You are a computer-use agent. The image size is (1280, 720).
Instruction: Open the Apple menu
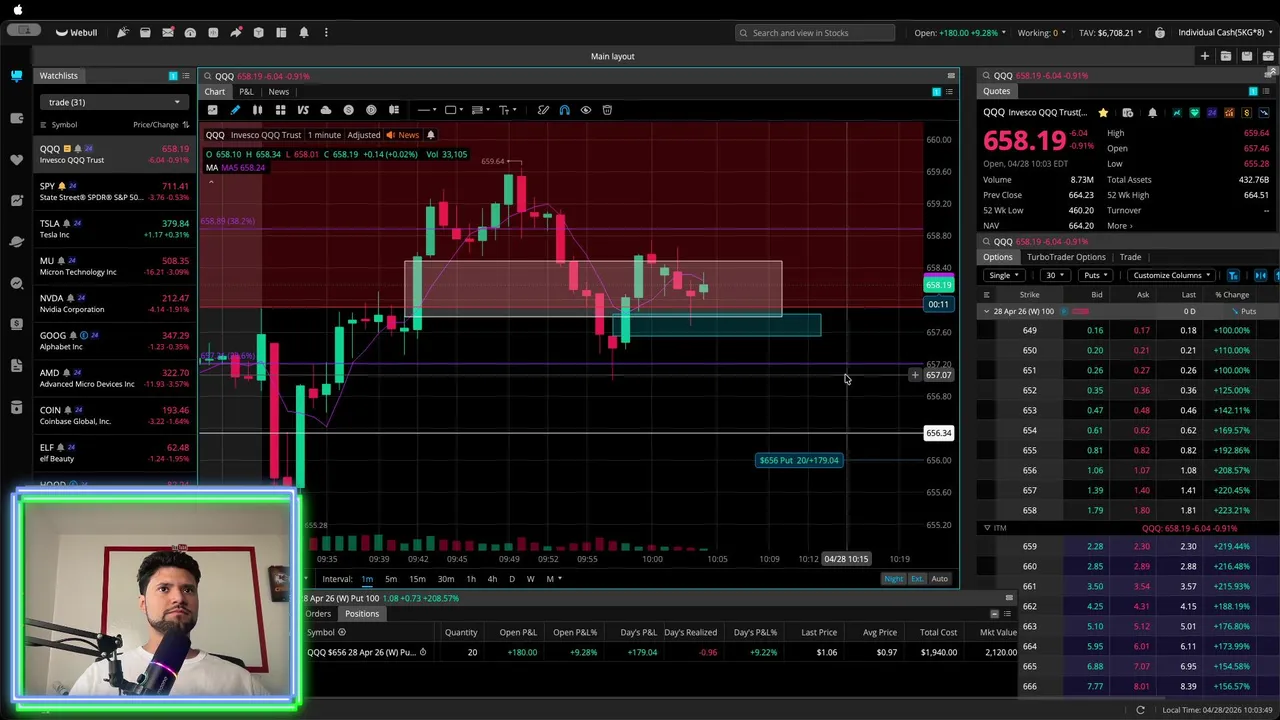[x=17, y=10]
